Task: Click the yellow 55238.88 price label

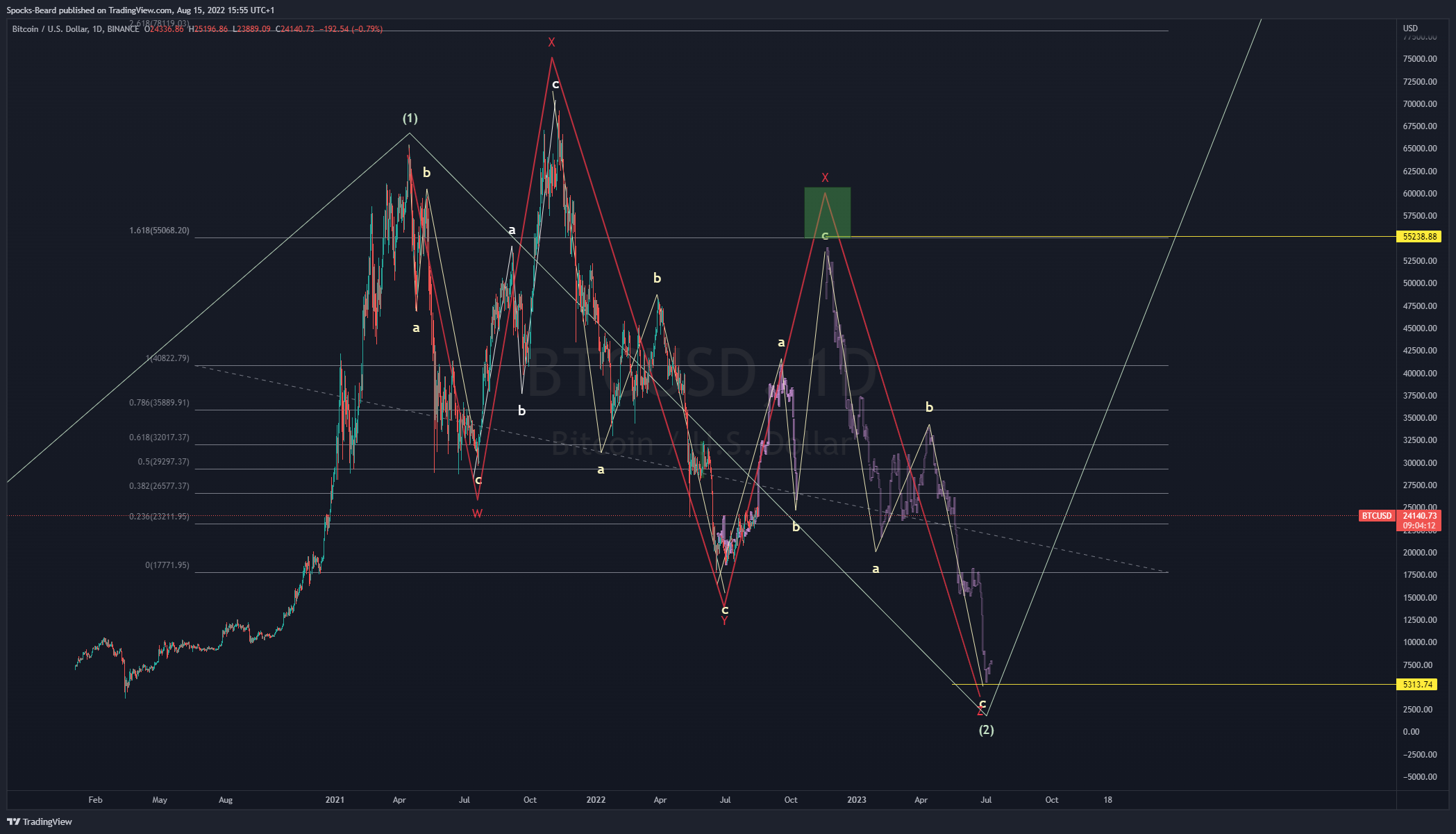Action: (1419, 237)
